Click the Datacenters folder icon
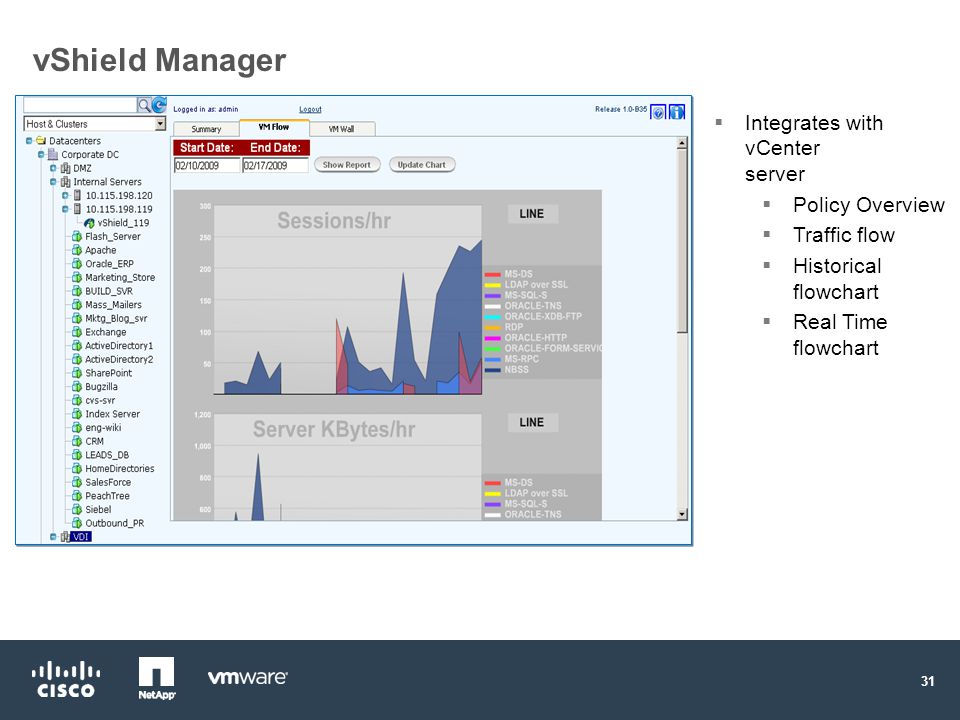 coord(41,141)
